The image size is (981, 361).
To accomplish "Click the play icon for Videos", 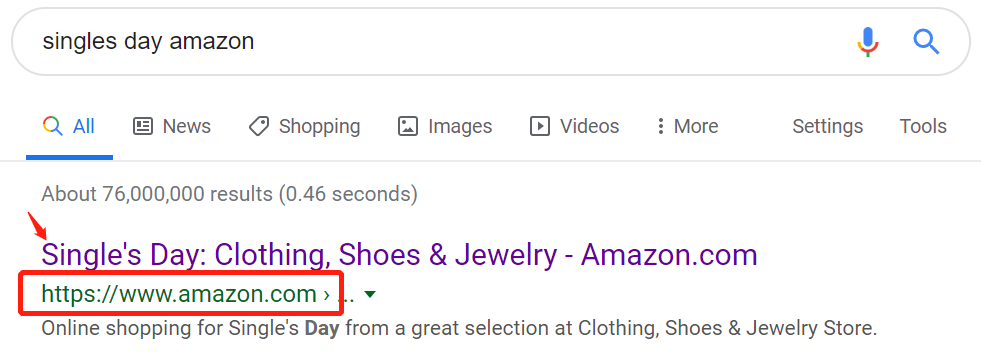I will point(539,126).
